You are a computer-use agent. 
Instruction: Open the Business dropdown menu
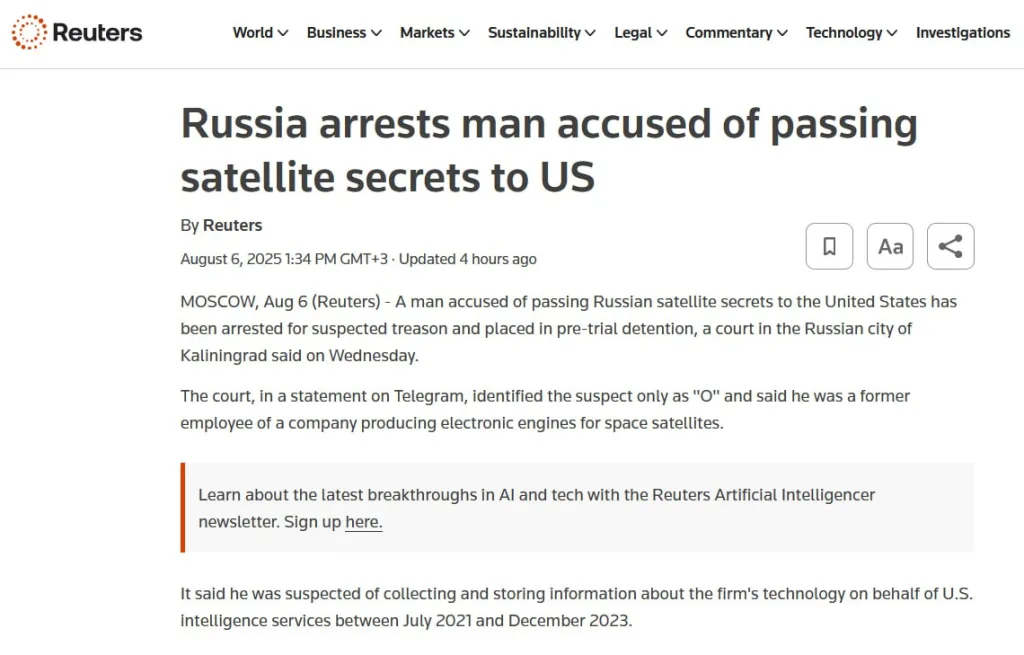(343, 32)
